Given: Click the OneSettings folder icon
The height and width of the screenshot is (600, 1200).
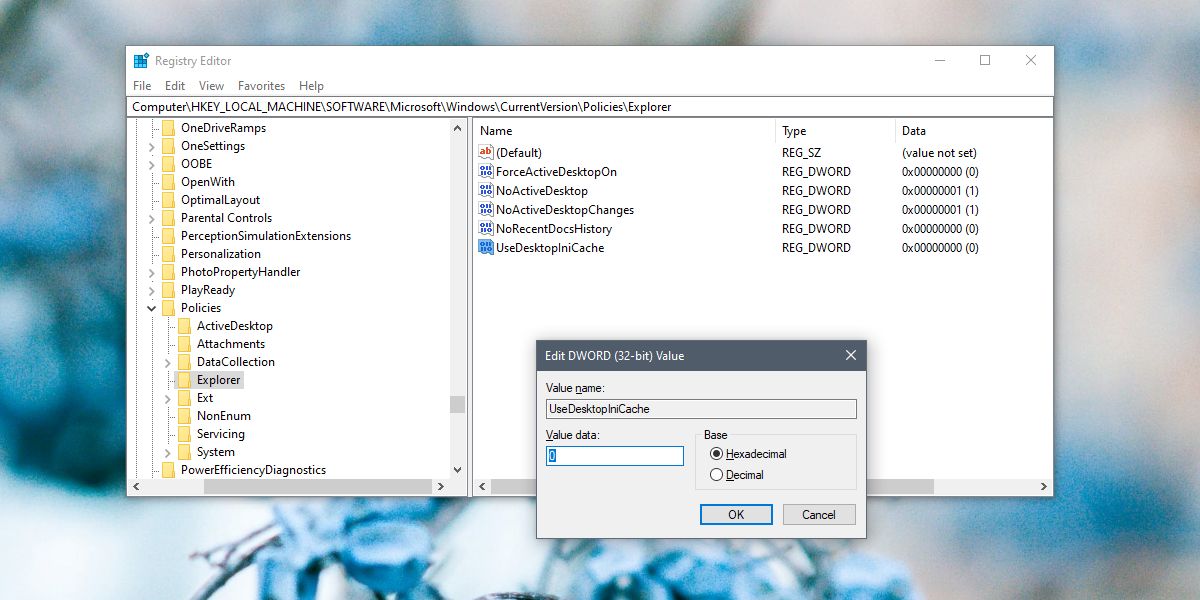Looking at the screenshot, I should pos(168,146).
